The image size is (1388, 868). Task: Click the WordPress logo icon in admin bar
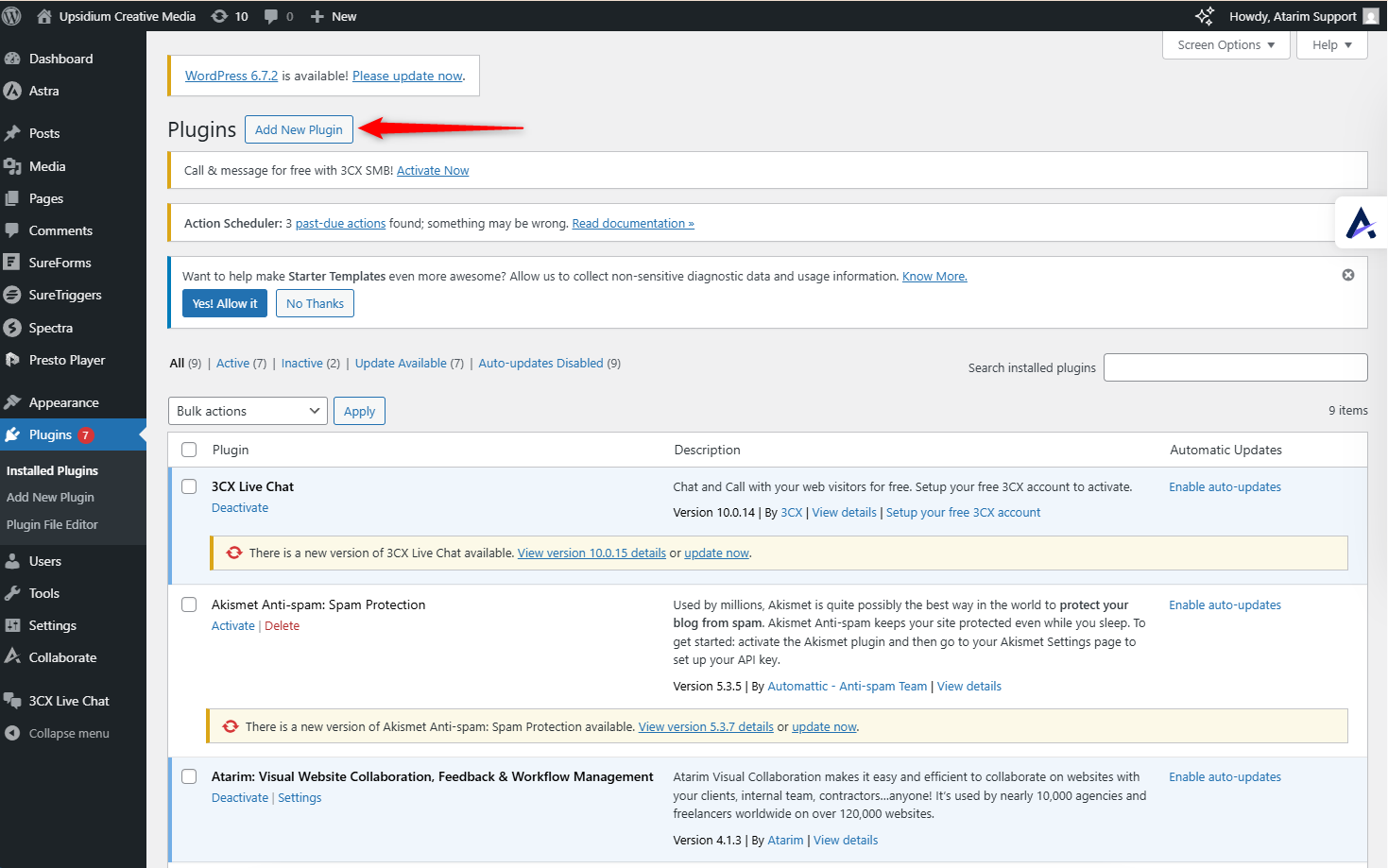tap(12, 16)
